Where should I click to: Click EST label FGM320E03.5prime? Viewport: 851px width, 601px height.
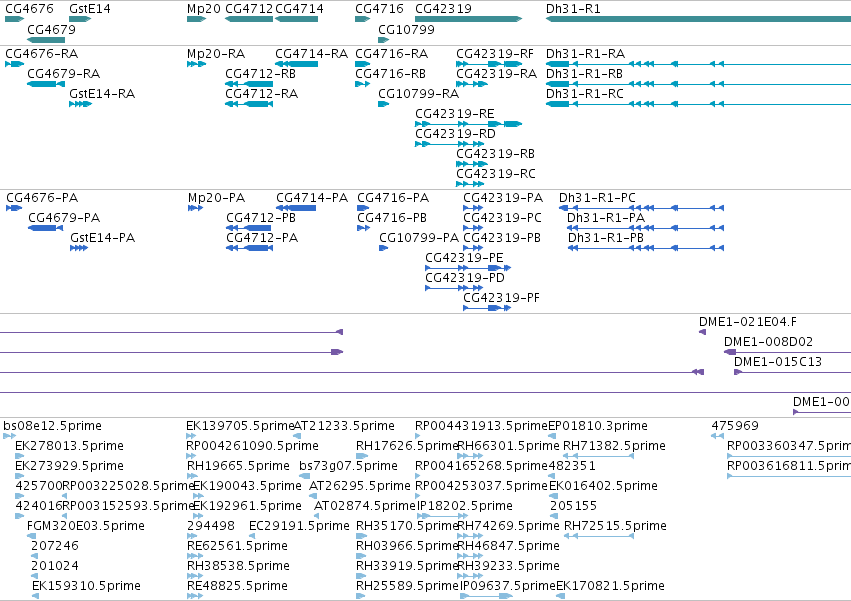pyautogui.click(x=86, y=526)
